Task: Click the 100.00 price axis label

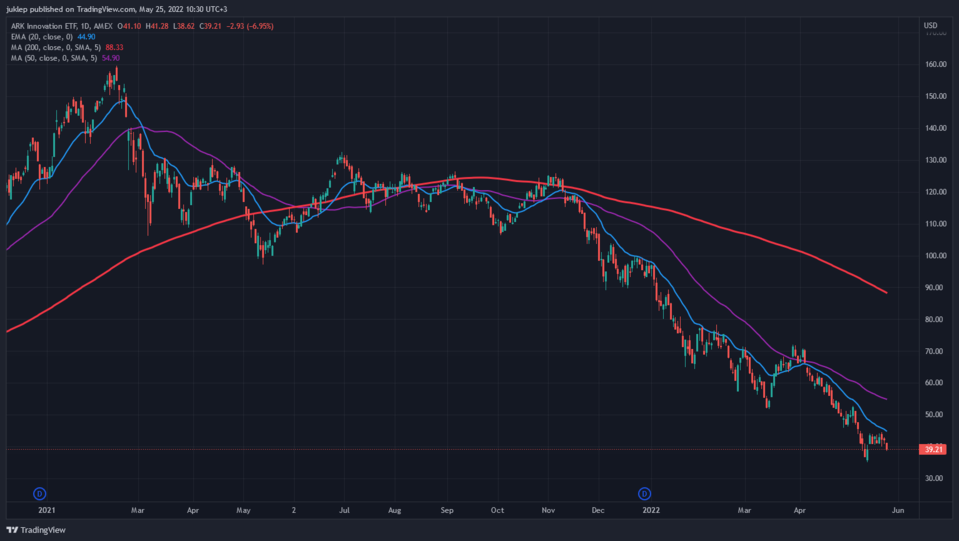Action: point(936,256)
